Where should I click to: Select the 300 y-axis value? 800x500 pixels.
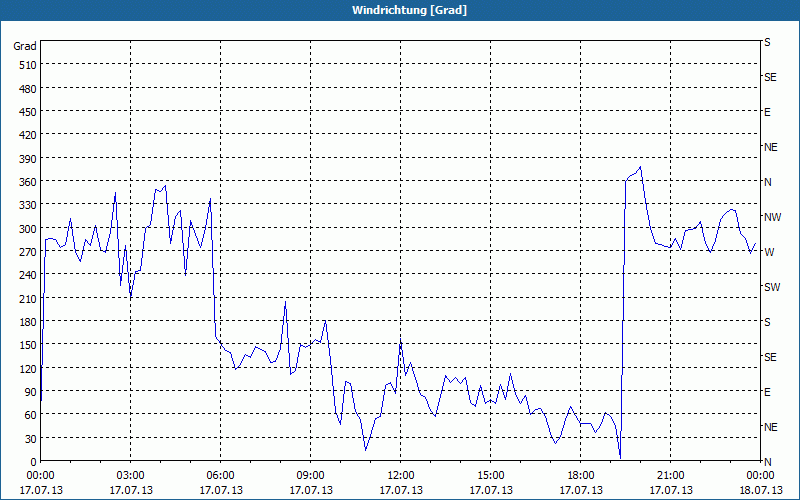point(28,229)
